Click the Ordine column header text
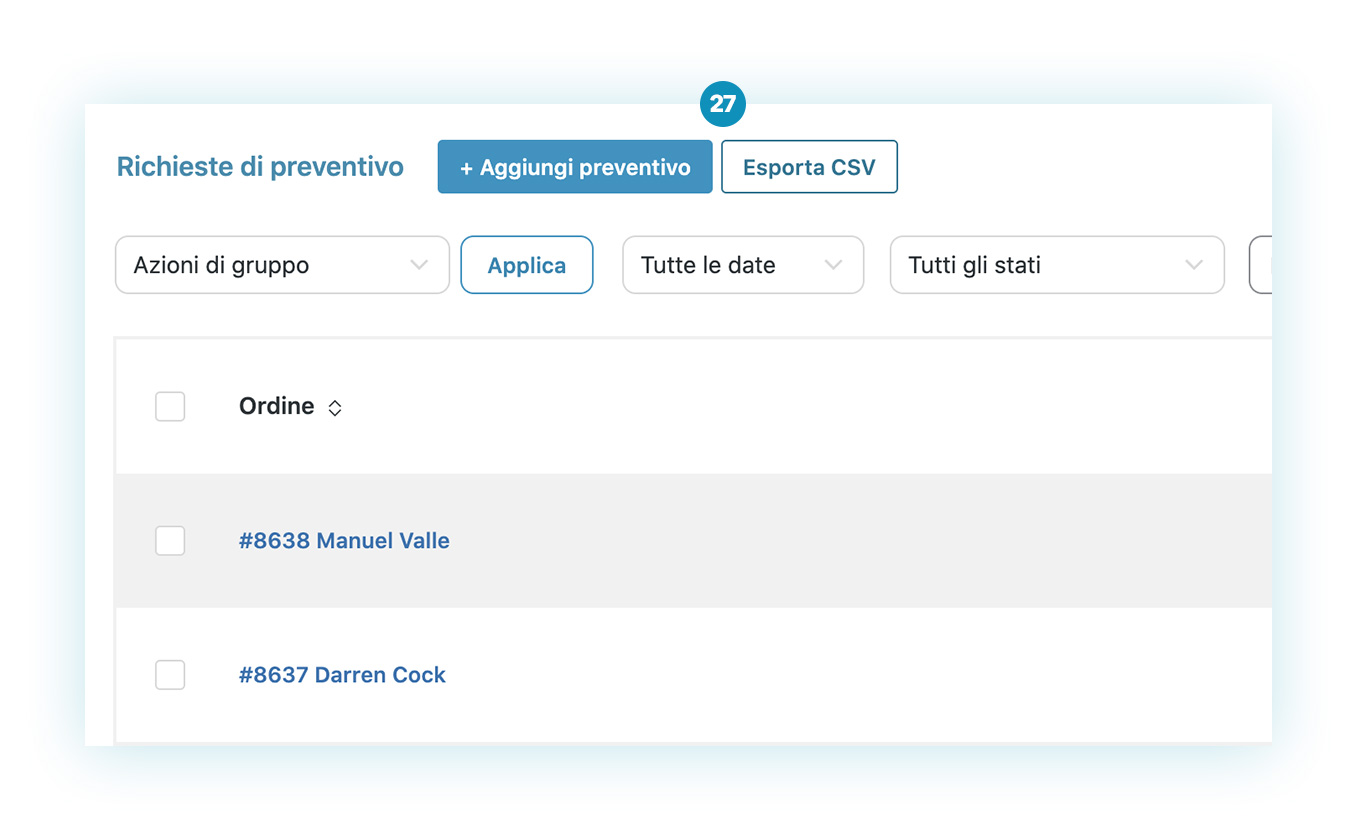 (x=277, y=406)
